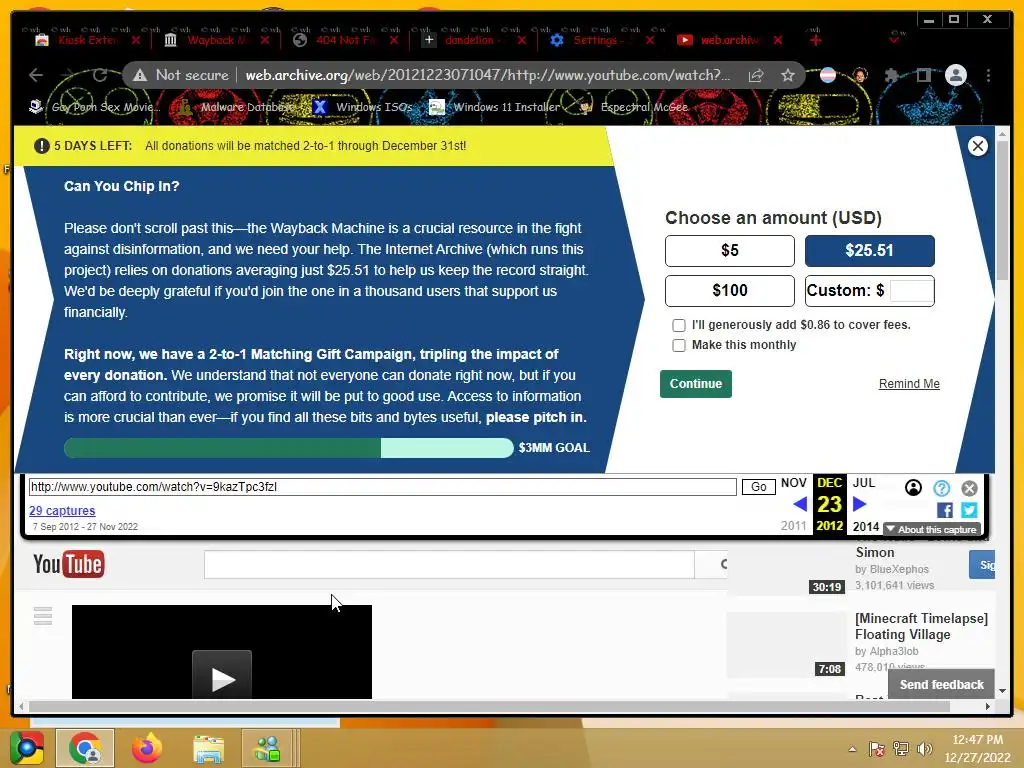1024x768 pixels.
Task: Click Remind Me link
Action: 909,384
